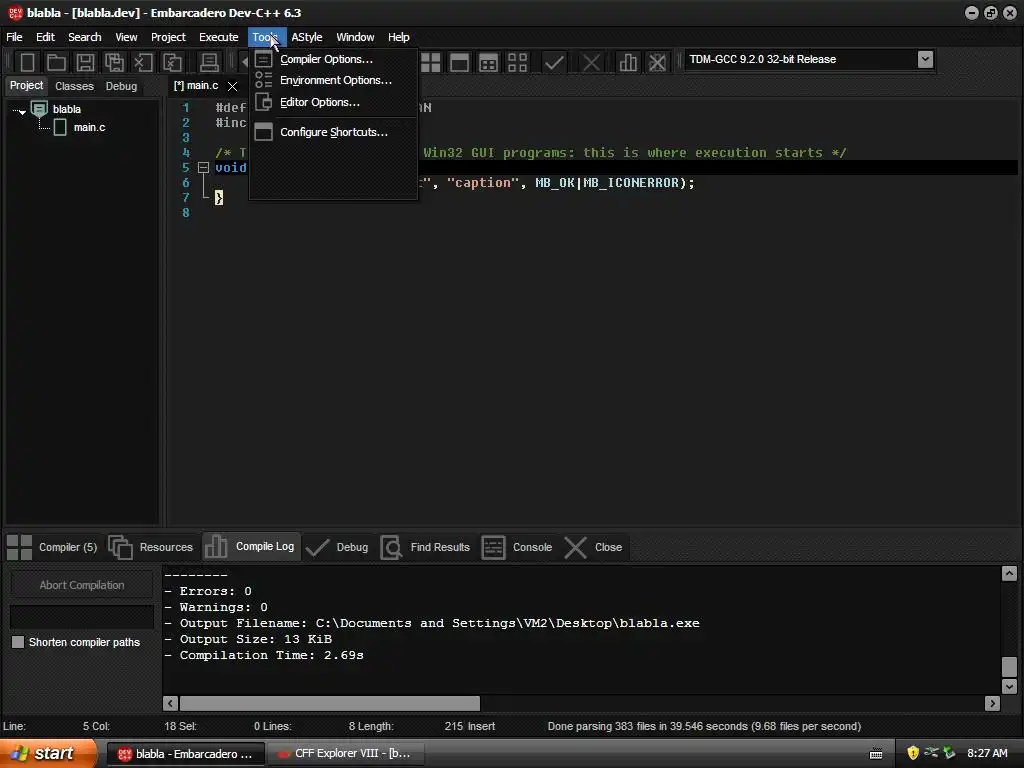Switch to the Classes sidebar tab
The width and height of the screenshot is (1024, 768).
point(74,86)
